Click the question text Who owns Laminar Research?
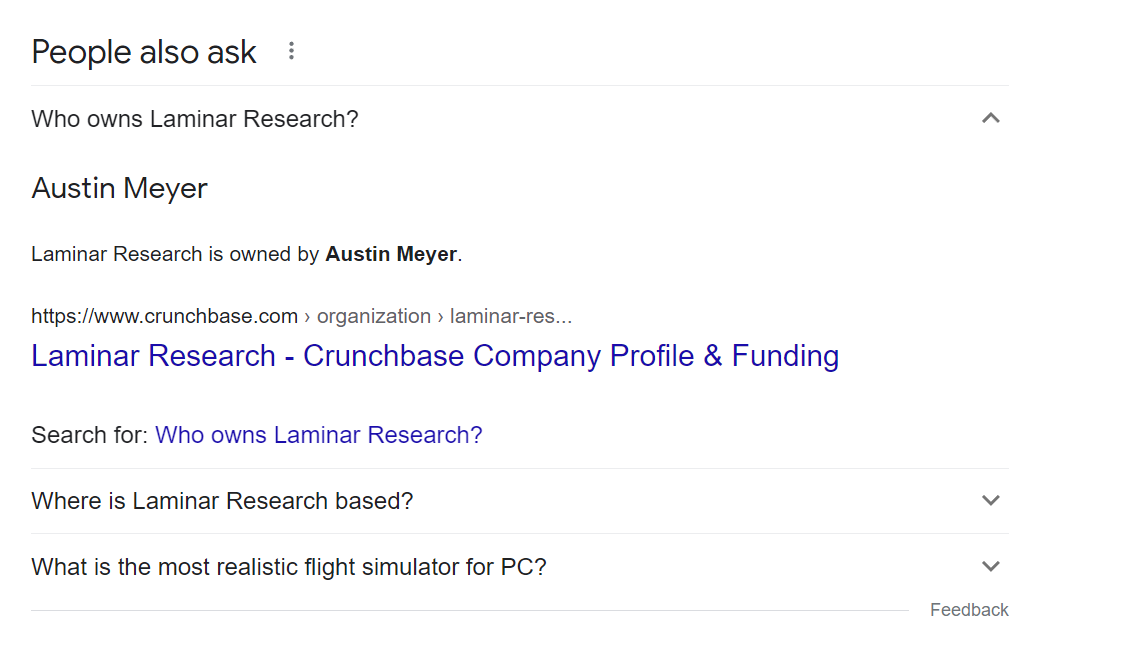1140x646 pixels. point(195,118)
